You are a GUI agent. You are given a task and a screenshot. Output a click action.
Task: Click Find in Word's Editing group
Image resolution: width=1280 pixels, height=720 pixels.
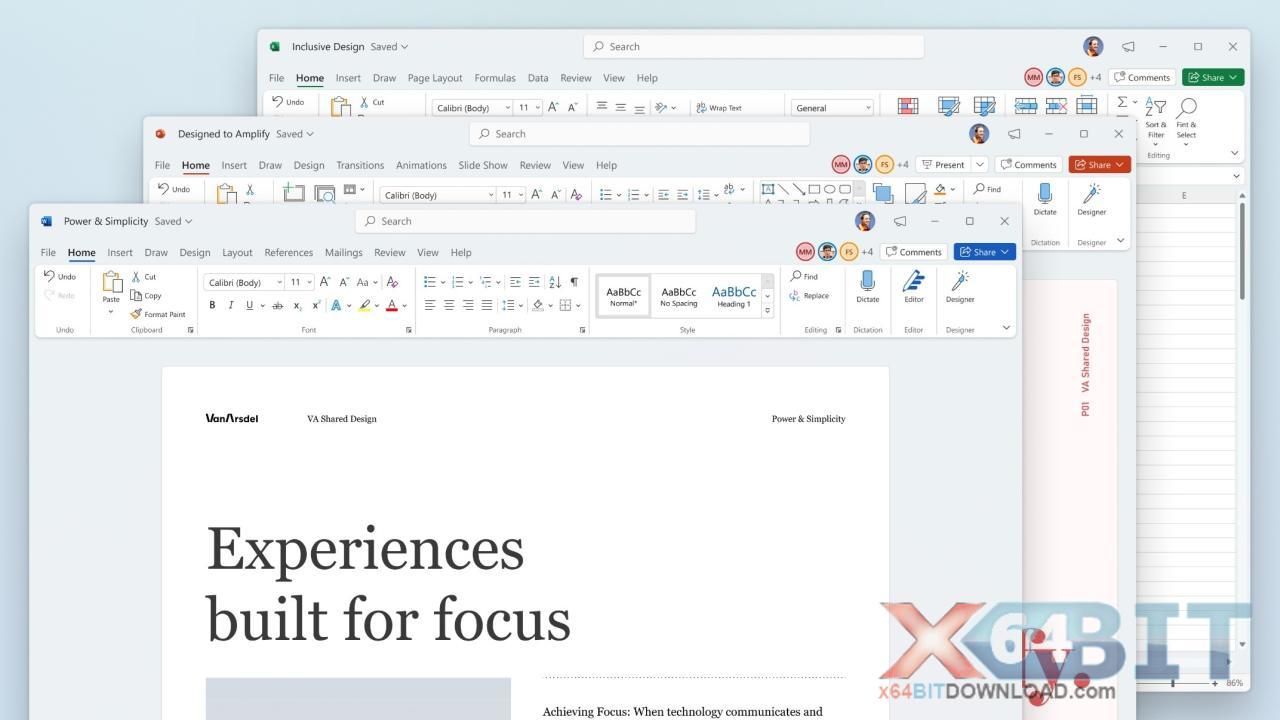[x=804, y=276]
